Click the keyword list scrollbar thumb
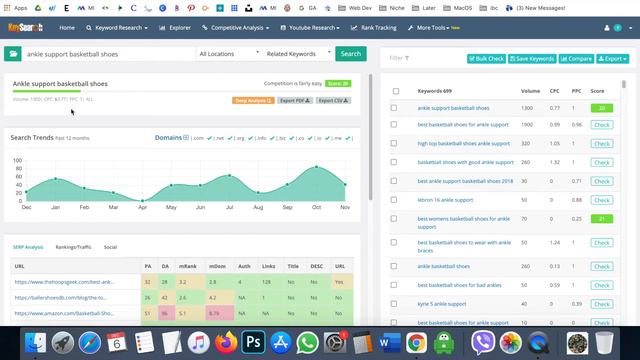640x360 pixels. pyautogui.click(x=624, y=84)
